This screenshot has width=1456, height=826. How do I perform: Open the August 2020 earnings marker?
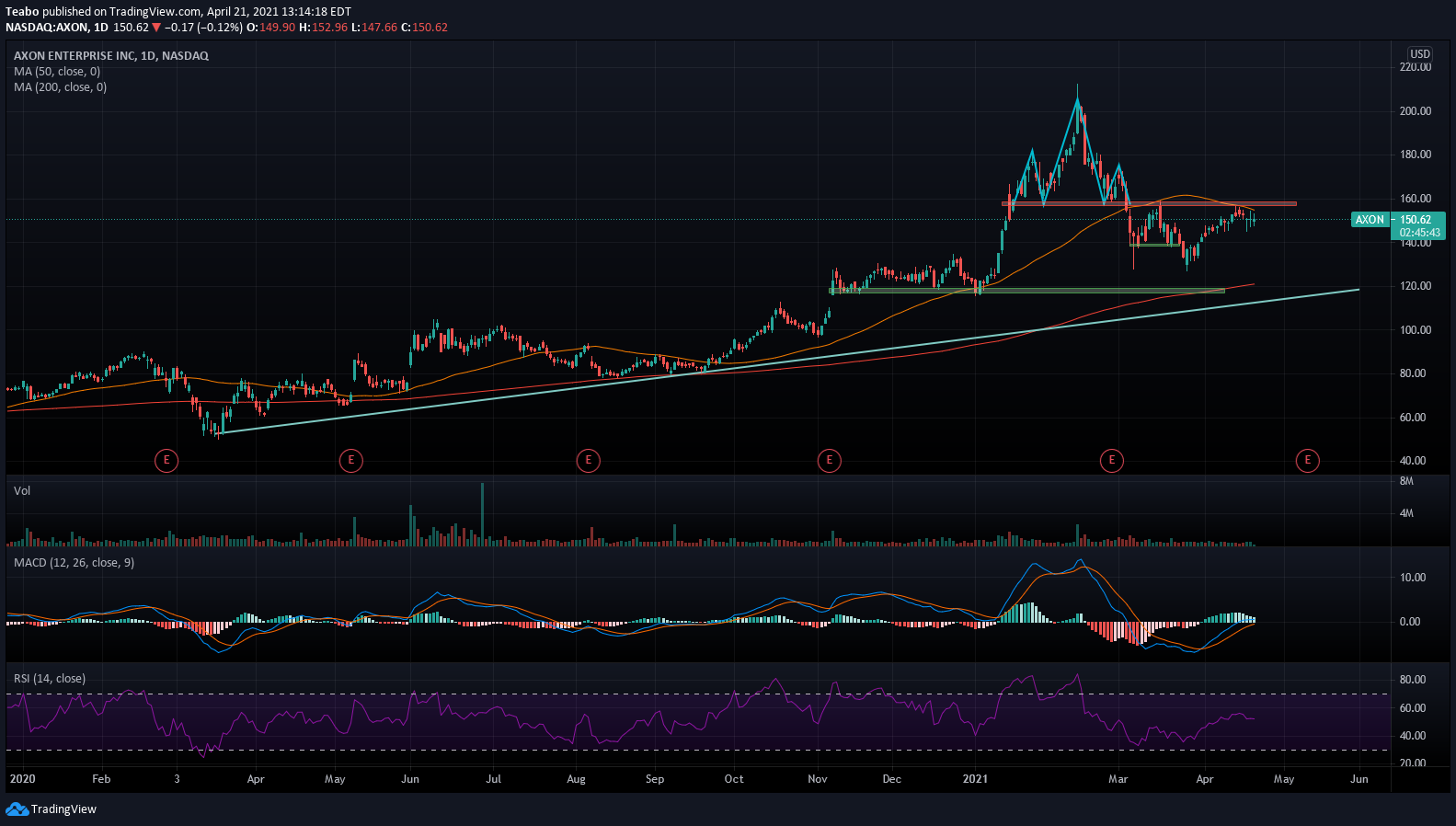[x=588, y=460]
